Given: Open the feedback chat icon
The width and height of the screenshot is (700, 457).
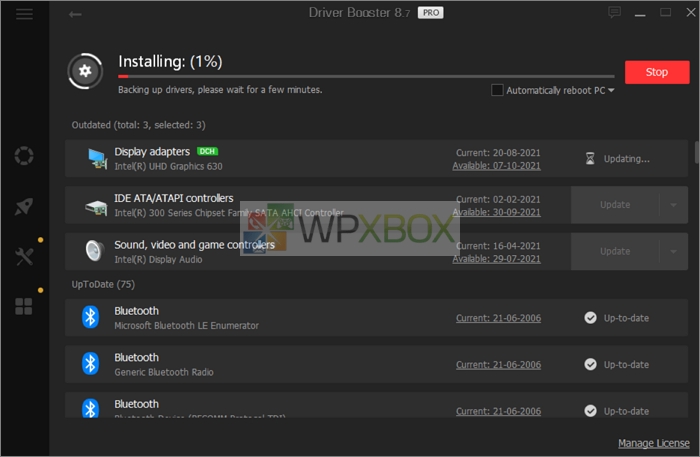Looking at the screenshot, I should coord(615,12).
